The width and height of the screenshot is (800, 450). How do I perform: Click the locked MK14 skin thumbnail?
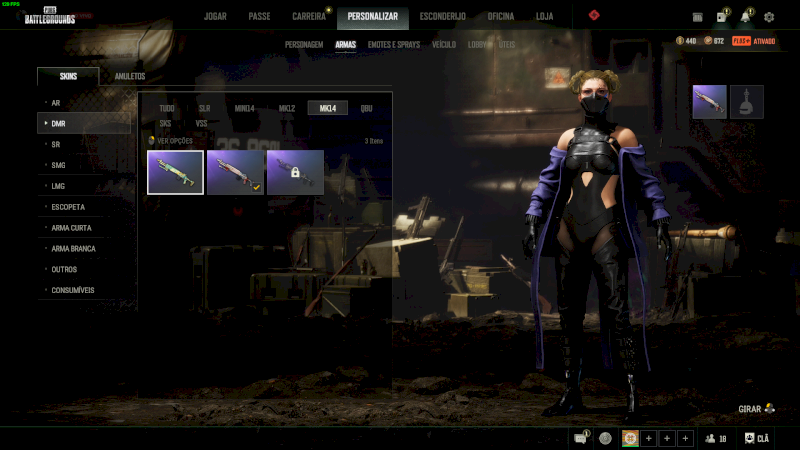[x=295, y=172]
